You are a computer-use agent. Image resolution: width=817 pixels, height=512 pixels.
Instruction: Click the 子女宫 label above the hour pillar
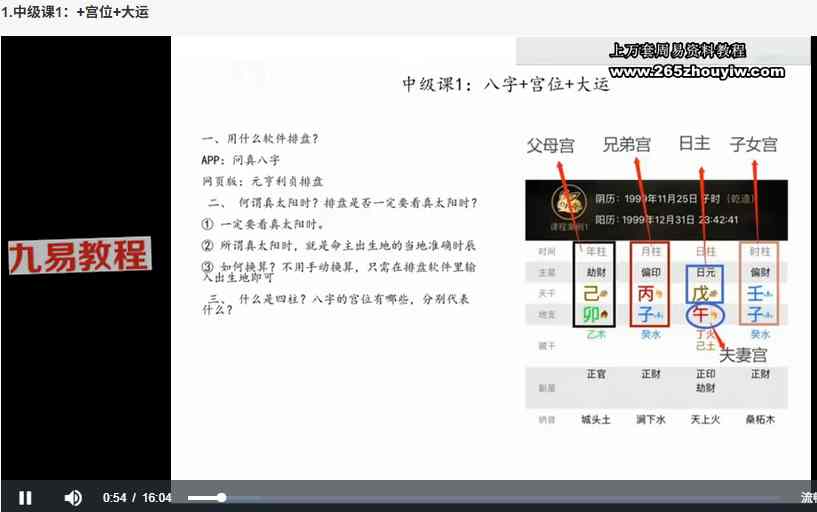click(754, 145)
